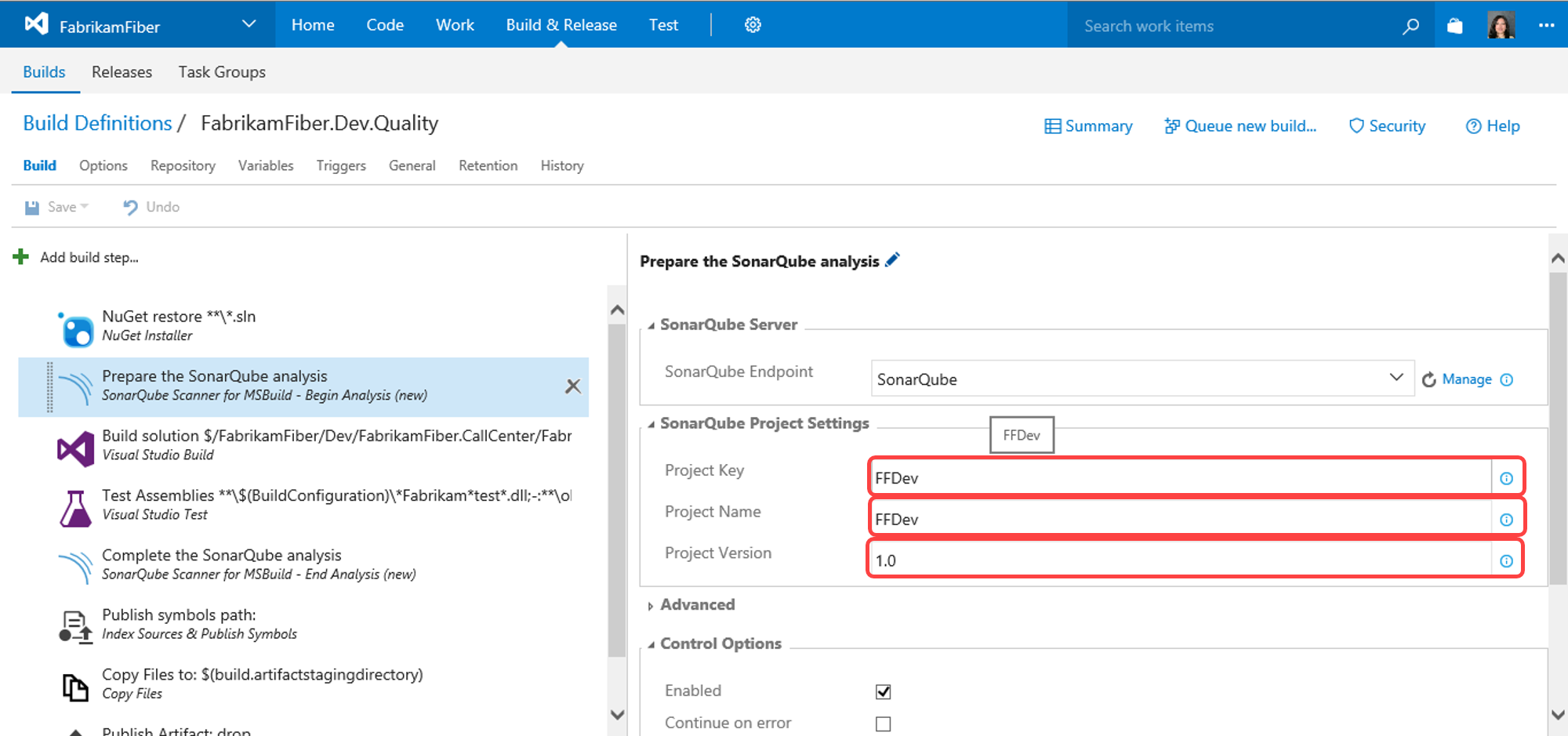1568x736 pixels.
Task: Show info tooltip for Project Version
Action: [x=1507, y=561]
